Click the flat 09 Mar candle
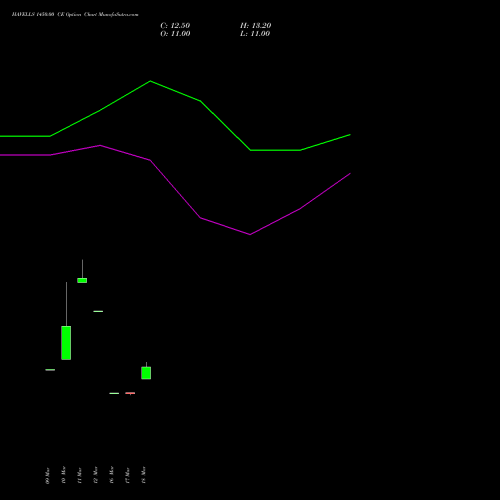The width and height of the screenshot is (500, 500). [50, 370]
